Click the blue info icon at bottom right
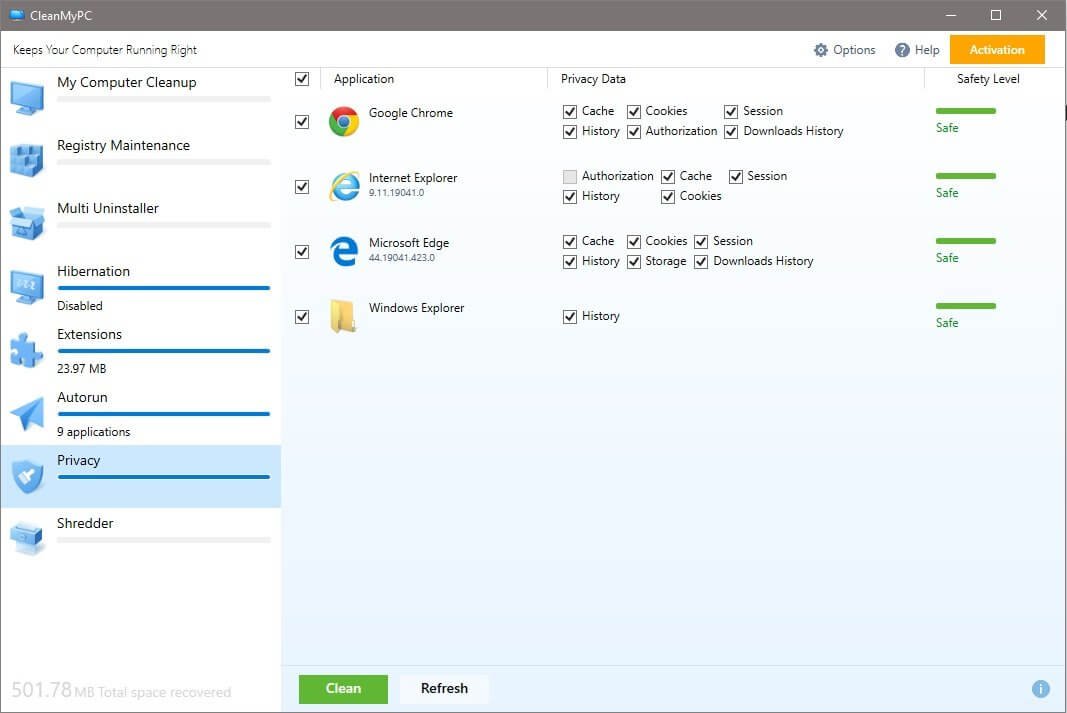This screenshot has height=713, width=1067. 1040,689
